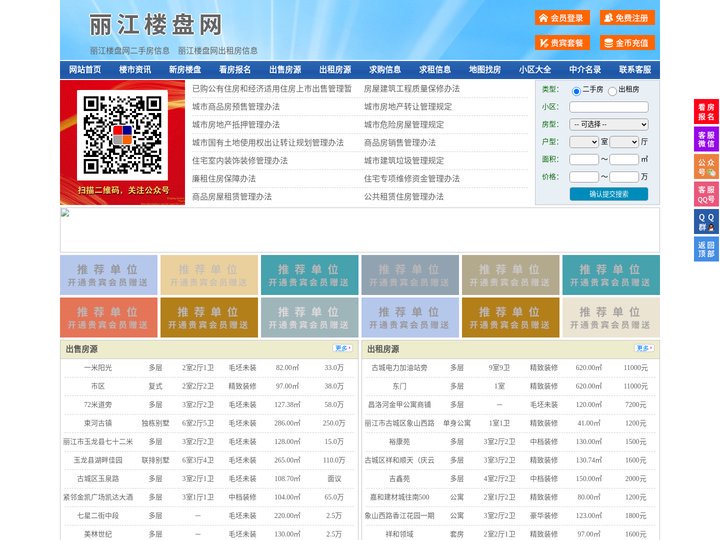Open the 丽江楼盘网出租房信息 header link
Viewport: 720px width, 540px height.
pos(218,51)
